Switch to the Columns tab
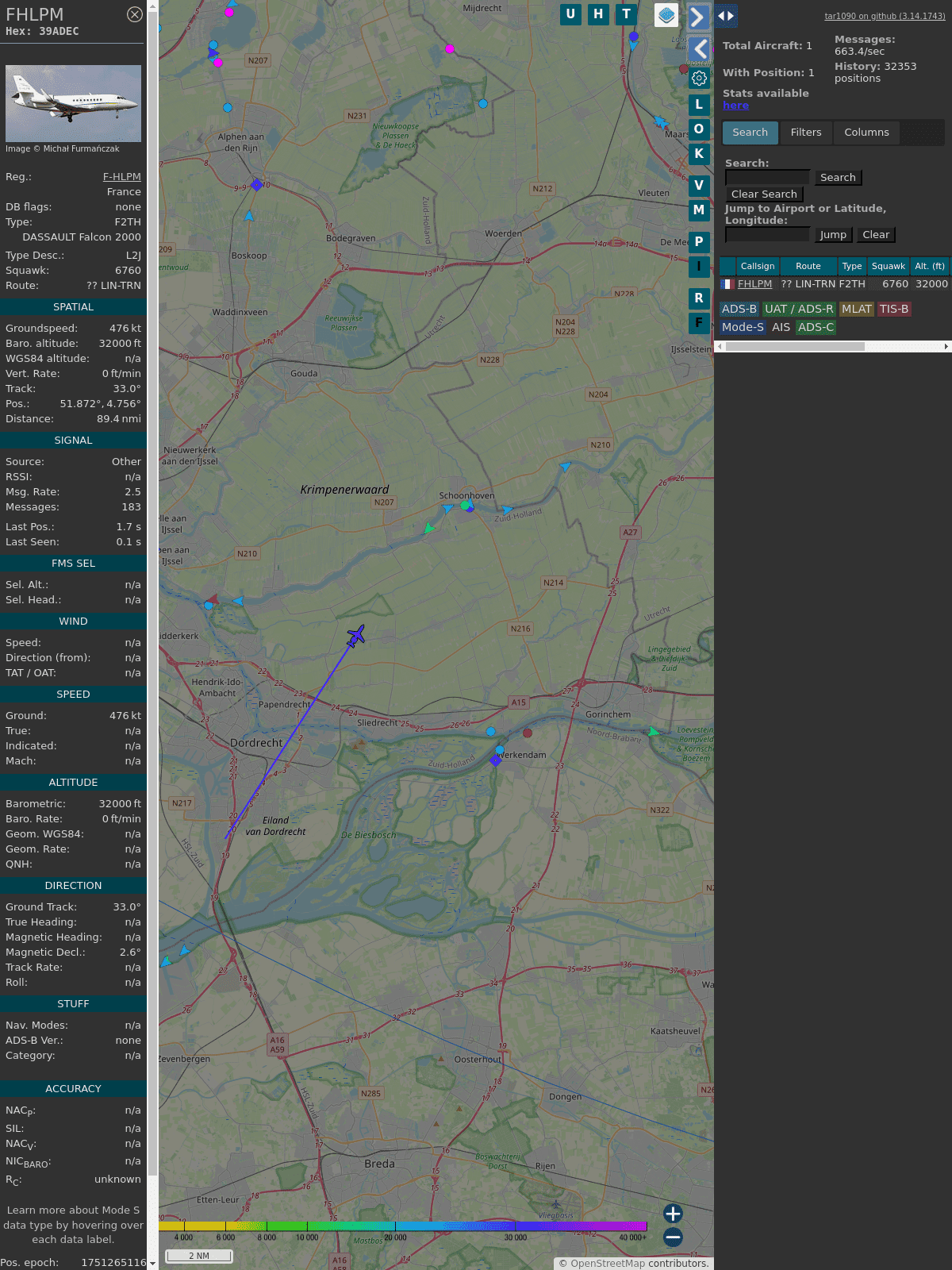 866,133
